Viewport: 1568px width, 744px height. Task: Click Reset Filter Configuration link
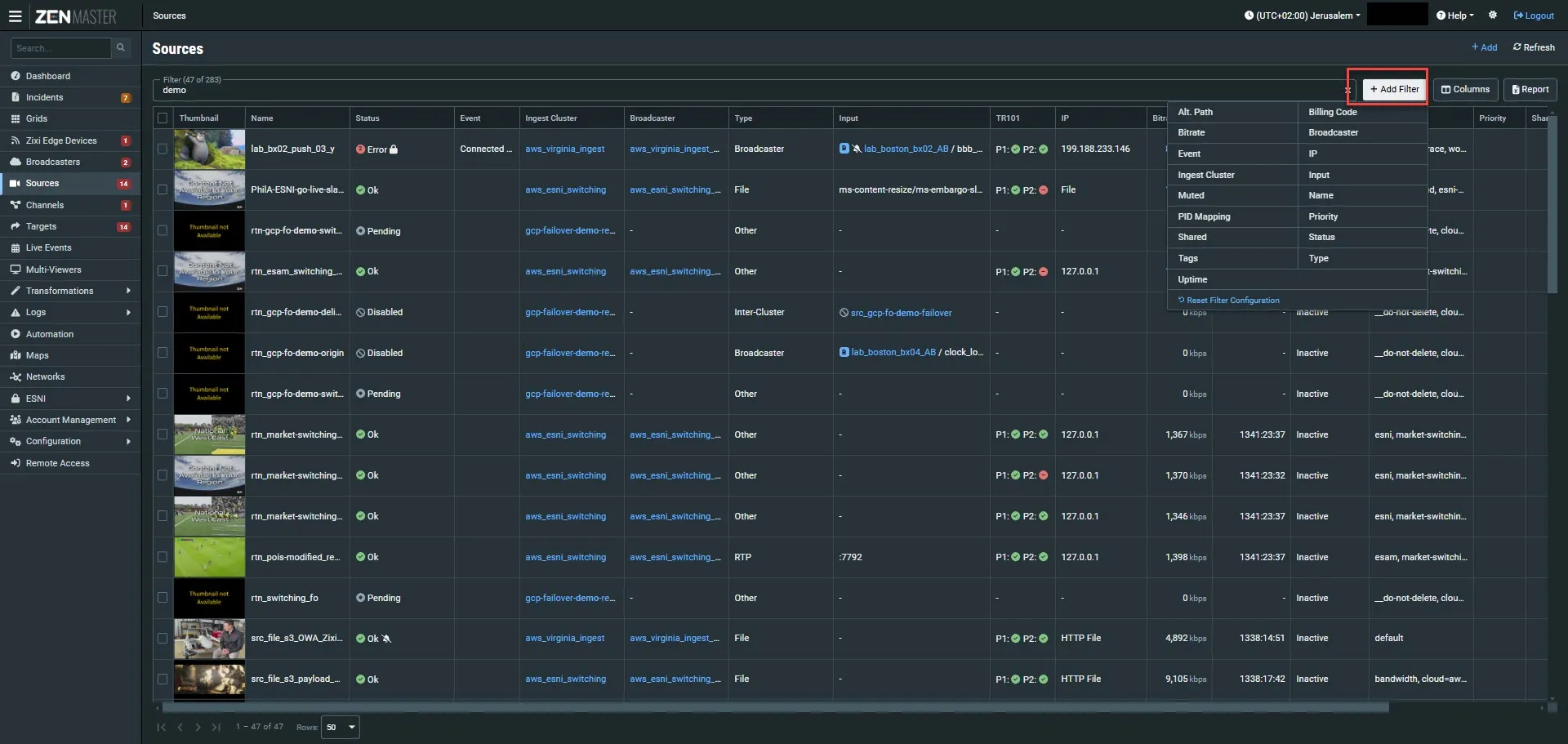[1229, 301]
